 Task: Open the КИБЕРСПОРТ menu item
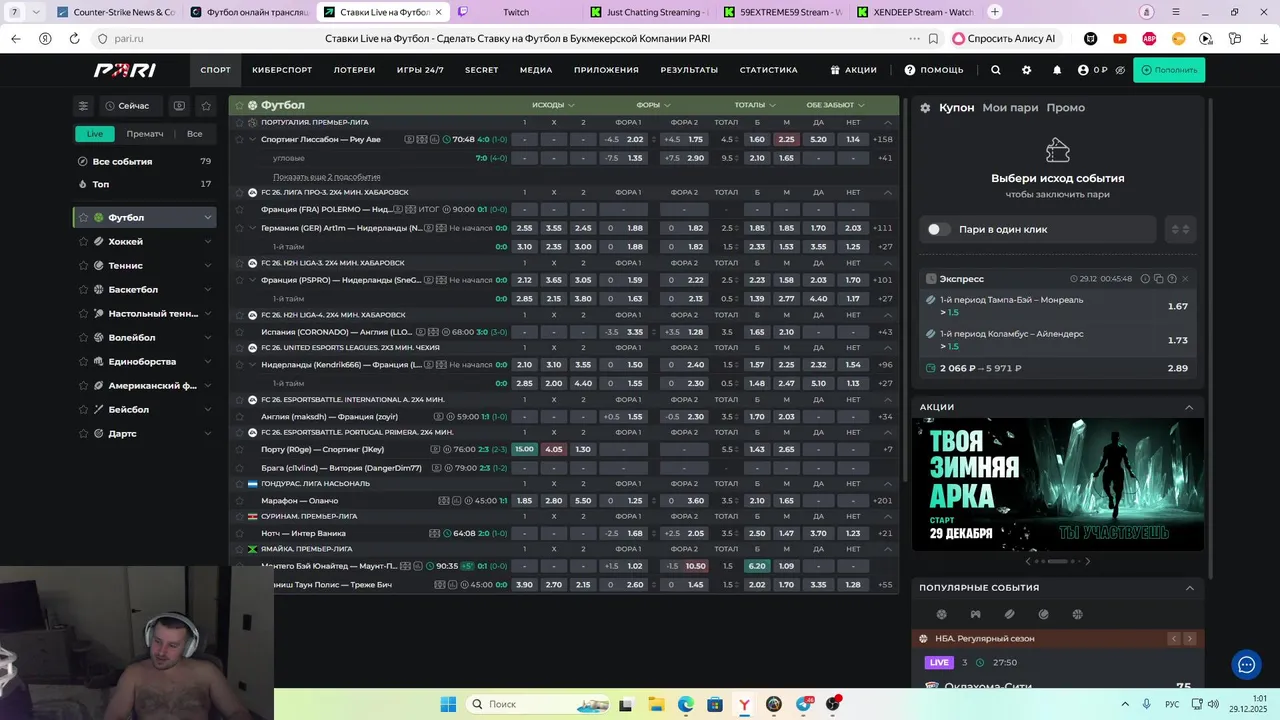click(282, 70)
